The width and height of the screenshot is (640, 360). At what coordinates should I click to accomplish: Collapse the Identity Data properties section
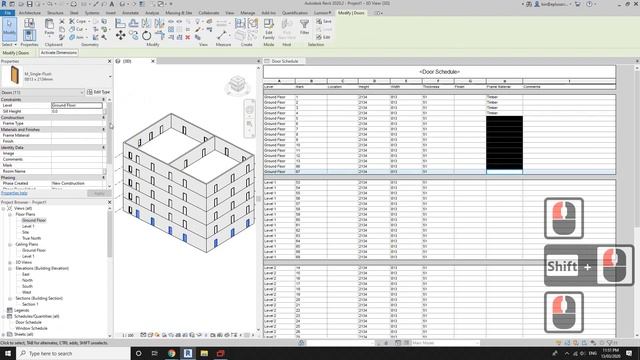pyautogui.click(x=103, y=147)
